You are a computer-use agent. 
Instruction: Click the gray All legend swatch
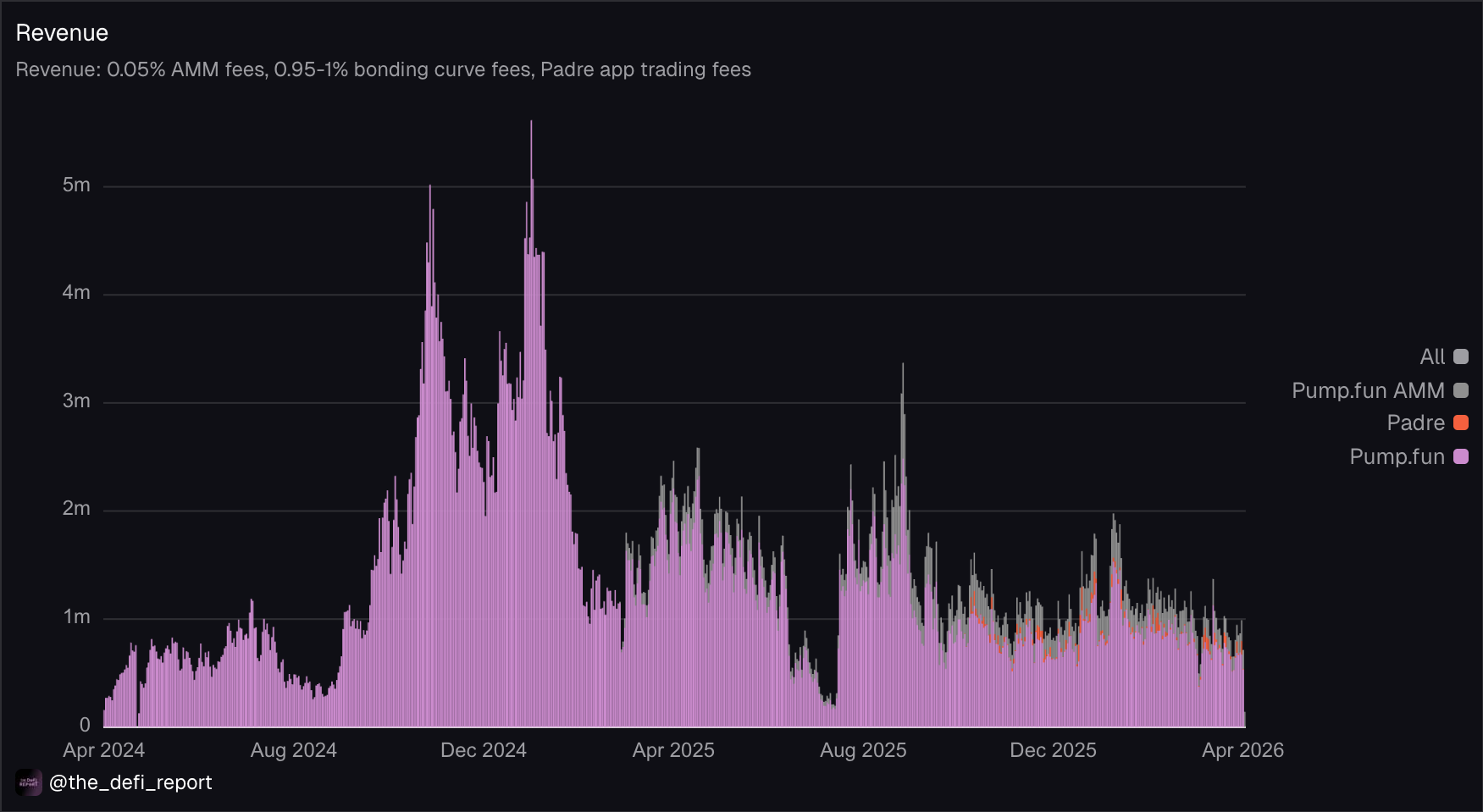pos(1461,356)
